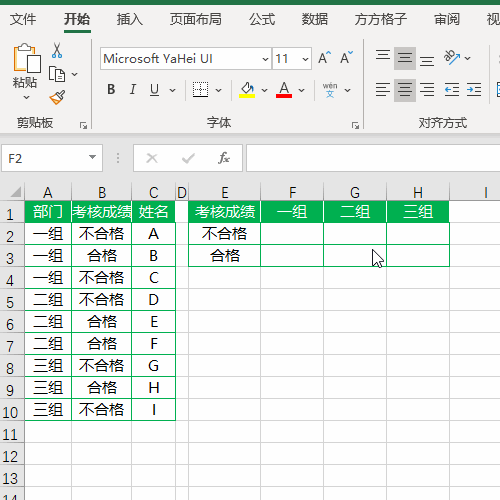The image size is (500, 500).
Task: Switch to the 公式 tab
Action: click(x=262, y=19)
